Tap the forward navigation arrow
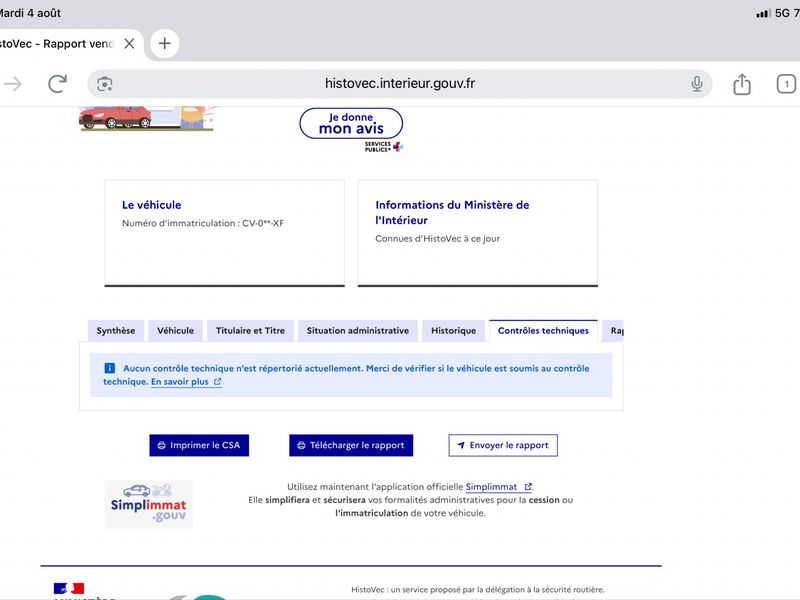 click(x=13, y=84)
